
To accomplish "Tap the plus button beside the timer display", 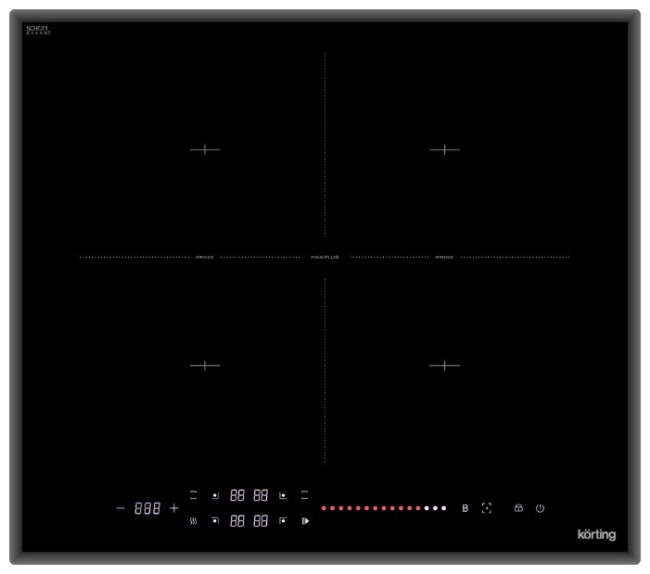I will click(x=174, y=508).
